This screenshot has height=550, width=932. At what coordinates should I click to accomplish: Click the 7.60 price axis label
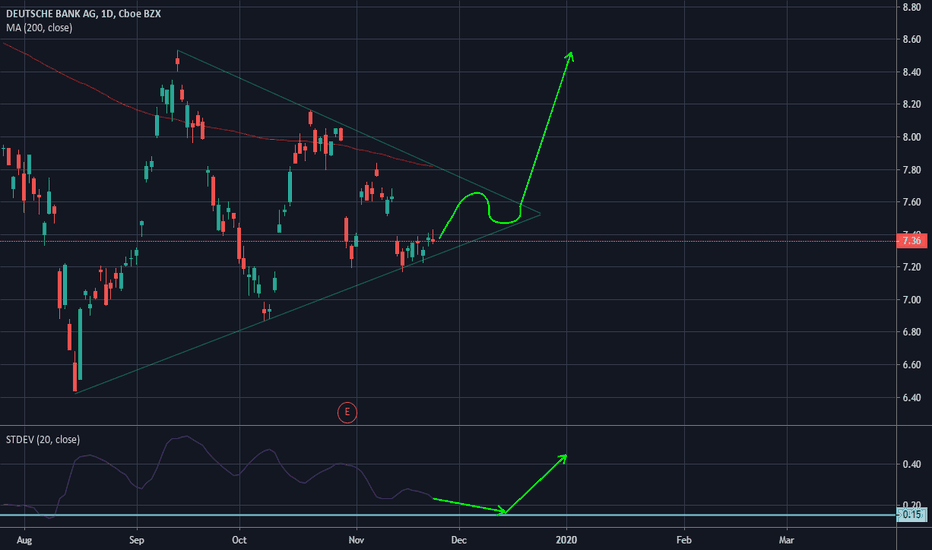pyautogui.click(x=911, y=202)
